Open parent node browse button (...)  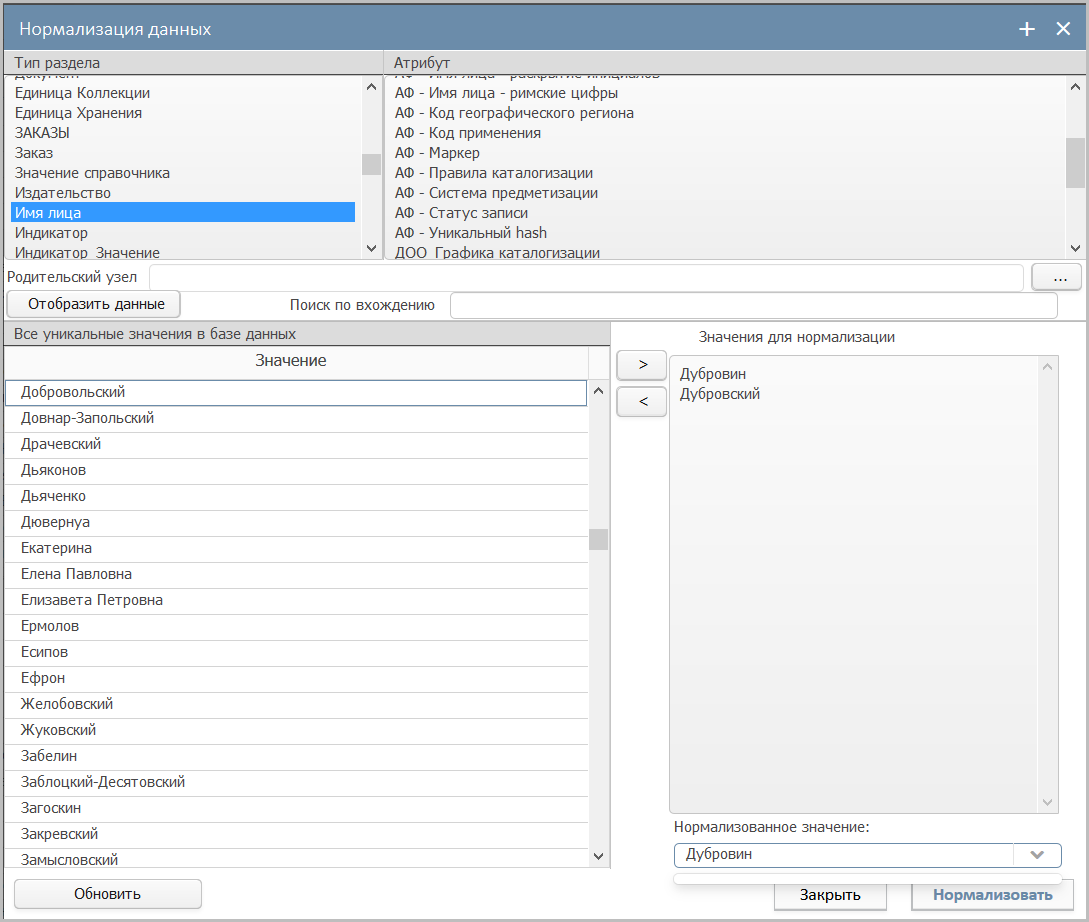pos(1056,277)
